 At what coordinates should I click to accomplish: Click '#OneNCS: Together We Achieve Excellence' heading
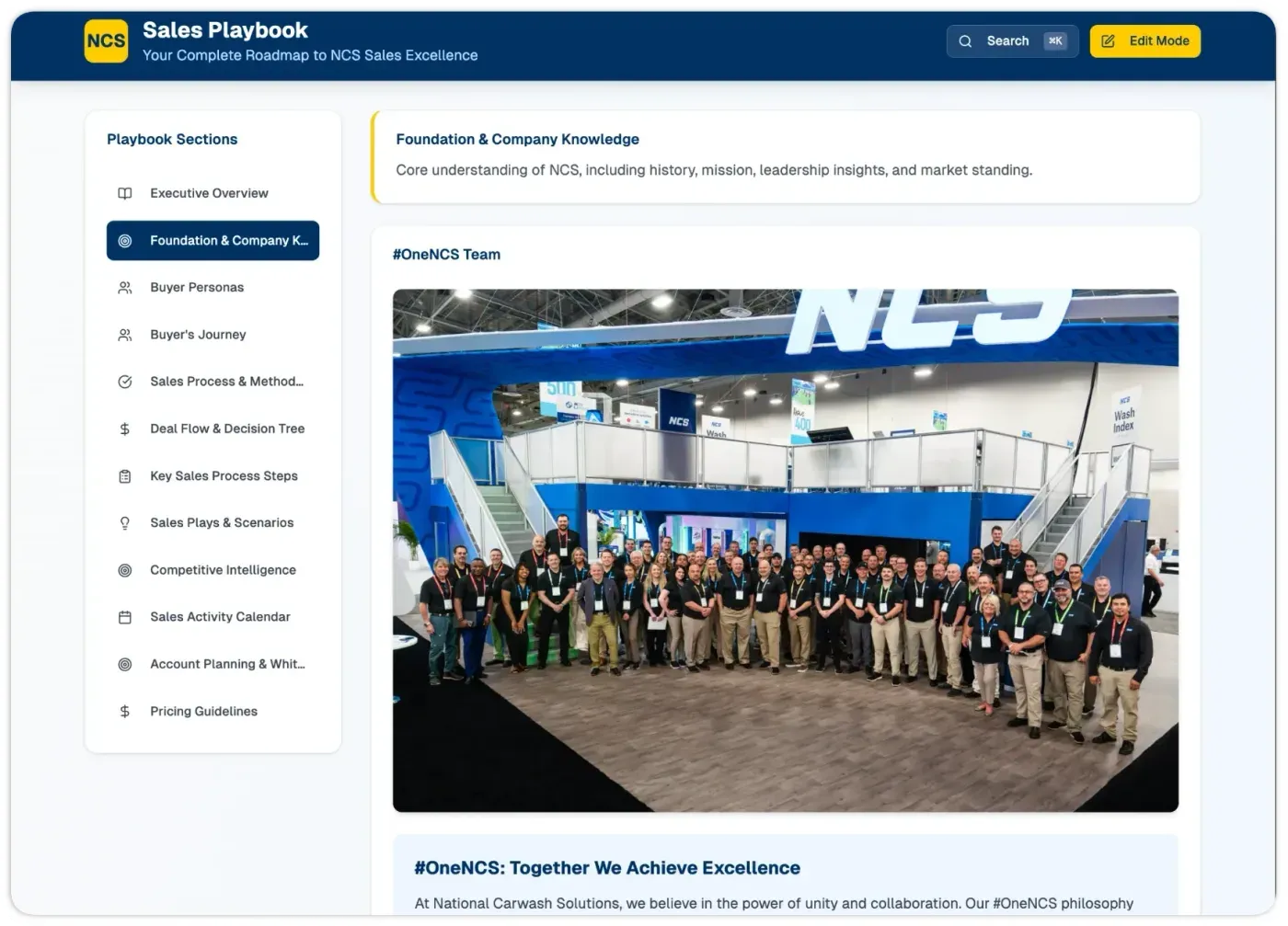click(x=607, y=868)
